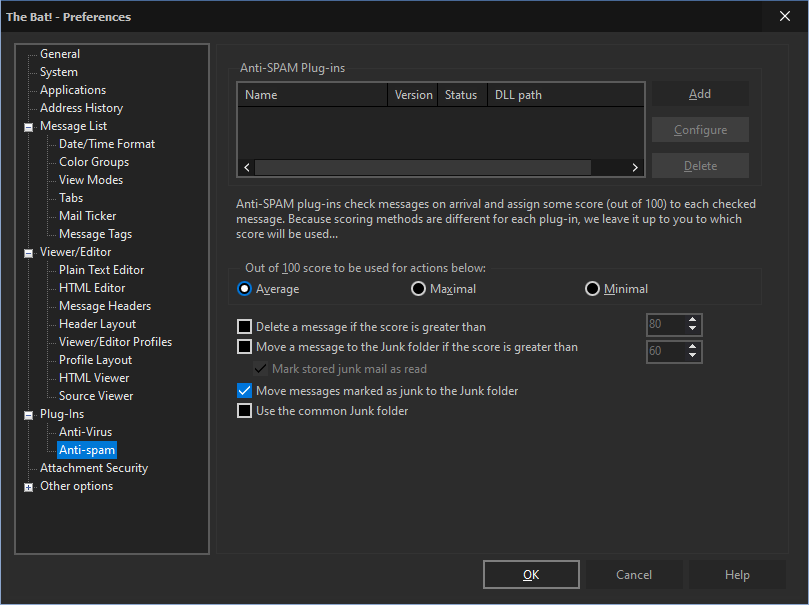Open the Tabs settings page
The image size is (809, 605).
click(x=71, y=198)
